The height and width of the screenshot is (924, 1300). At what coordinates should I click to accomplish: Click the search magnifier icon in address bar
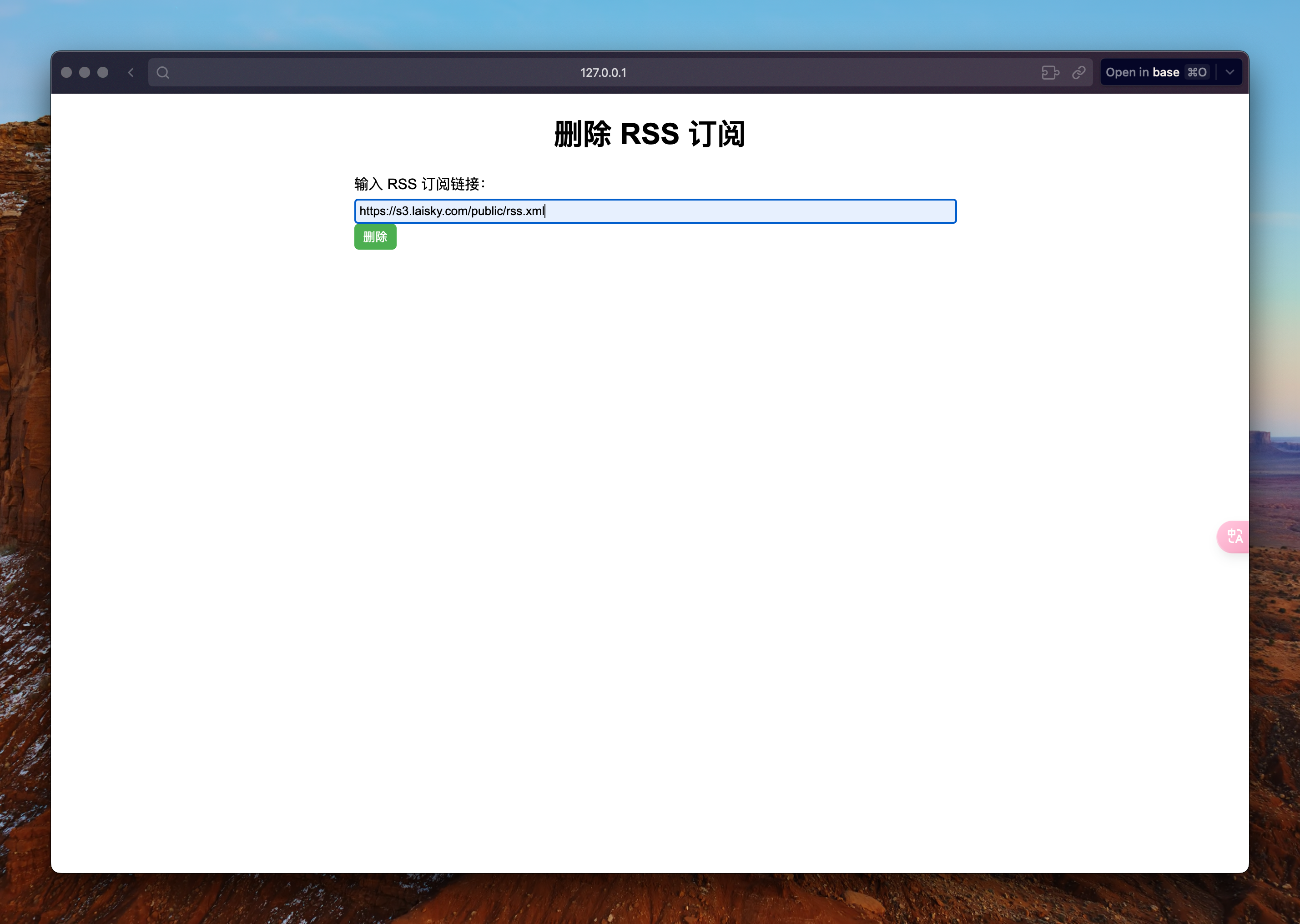[163, 72]
